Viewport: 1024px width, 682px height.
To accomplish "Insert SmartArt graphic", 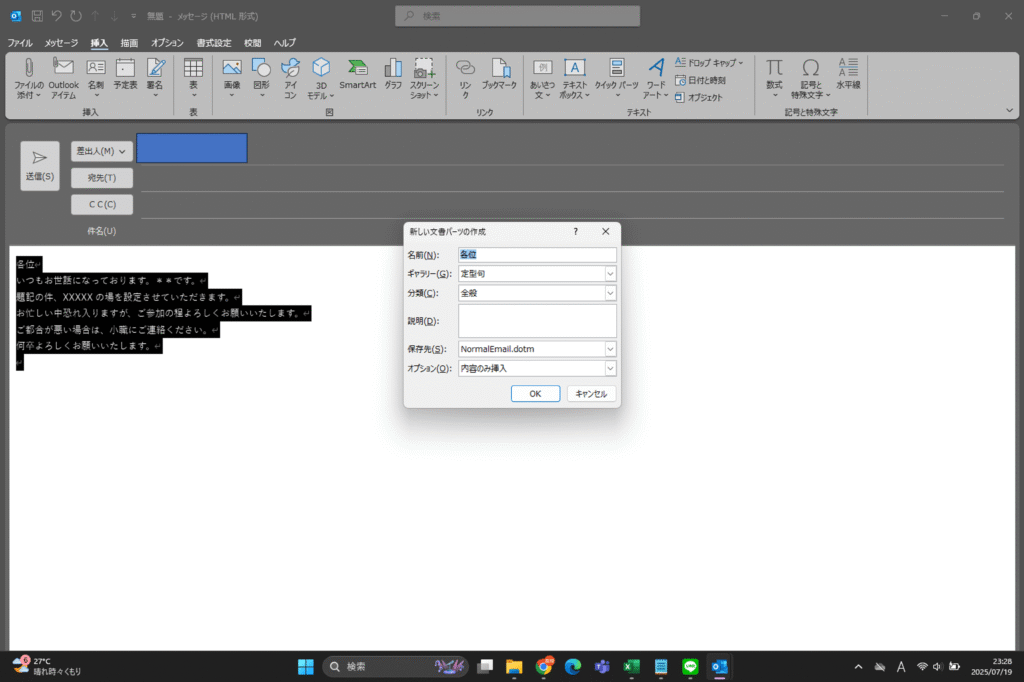I will [x=357, y=74].
